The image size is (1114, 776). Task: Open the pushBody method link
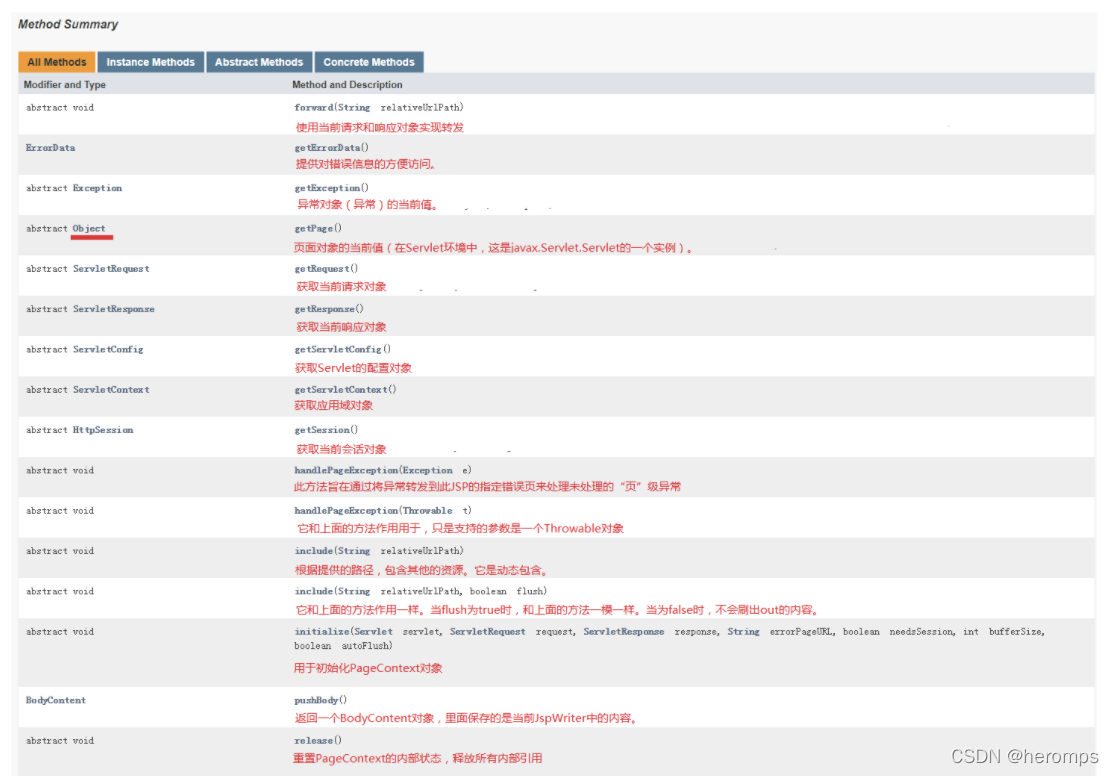(315, 701)
